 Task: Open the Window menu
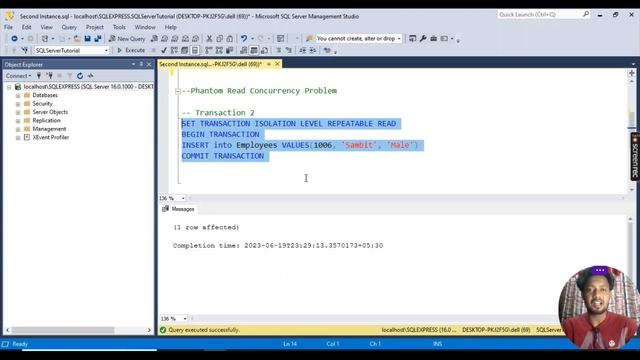click(145, 27)
